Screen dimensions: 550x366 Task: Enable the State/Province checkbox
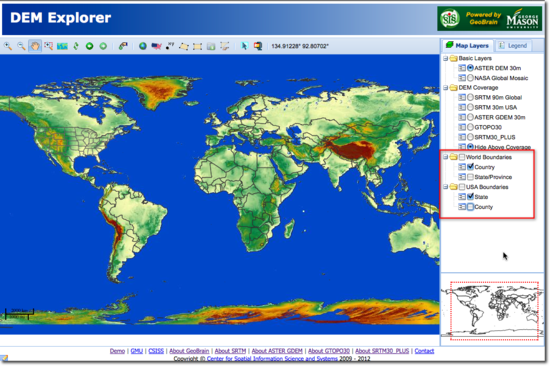click(470, 177)
